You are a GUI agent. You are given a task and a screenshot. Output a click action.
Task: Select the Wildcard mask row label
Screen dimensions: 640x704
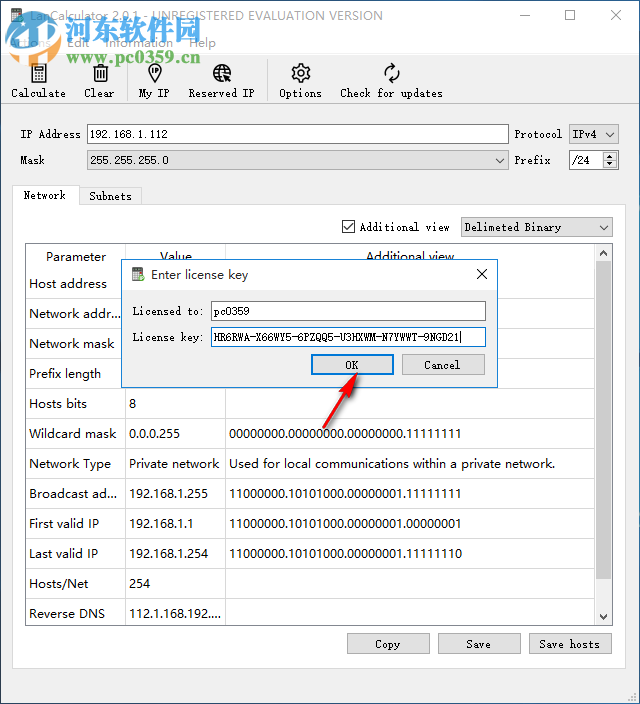click(x=73, y=434)
